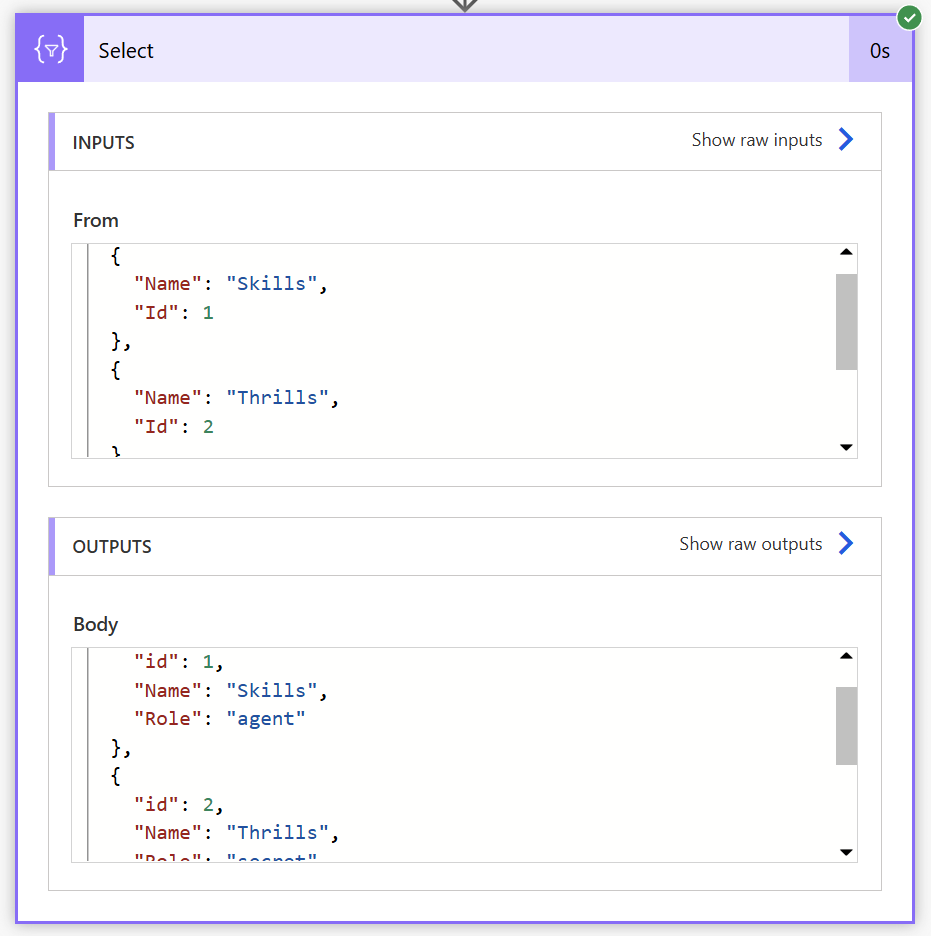Click the blue chevron beside Show raw outputs
This screenshot has width=931, height=936.
click(x=846, y=544)
